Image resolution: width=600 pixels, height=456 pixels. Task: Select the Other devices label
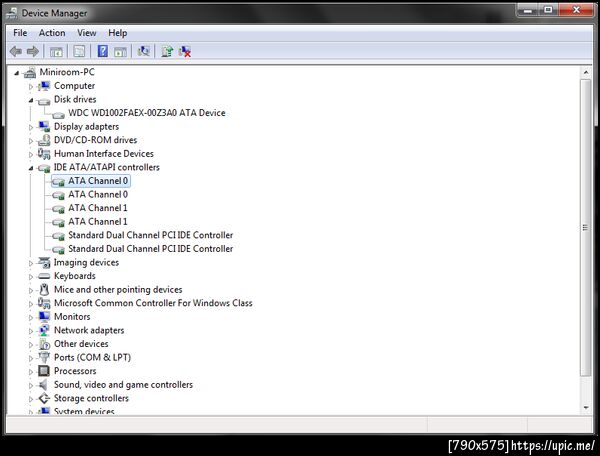[81, 344]
